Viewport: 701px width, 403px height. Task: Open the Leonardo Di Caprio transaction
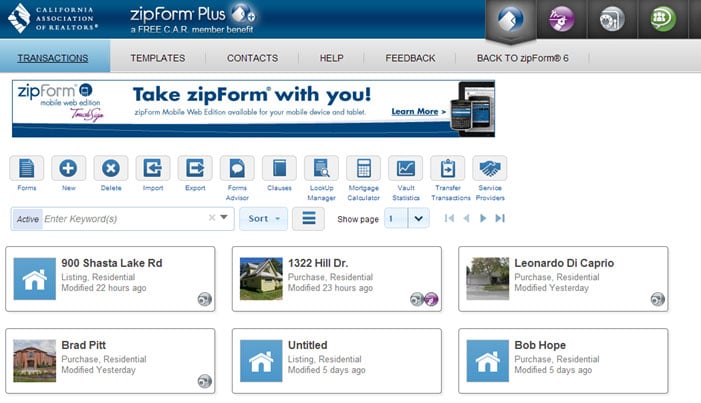[x=563, y=279]
